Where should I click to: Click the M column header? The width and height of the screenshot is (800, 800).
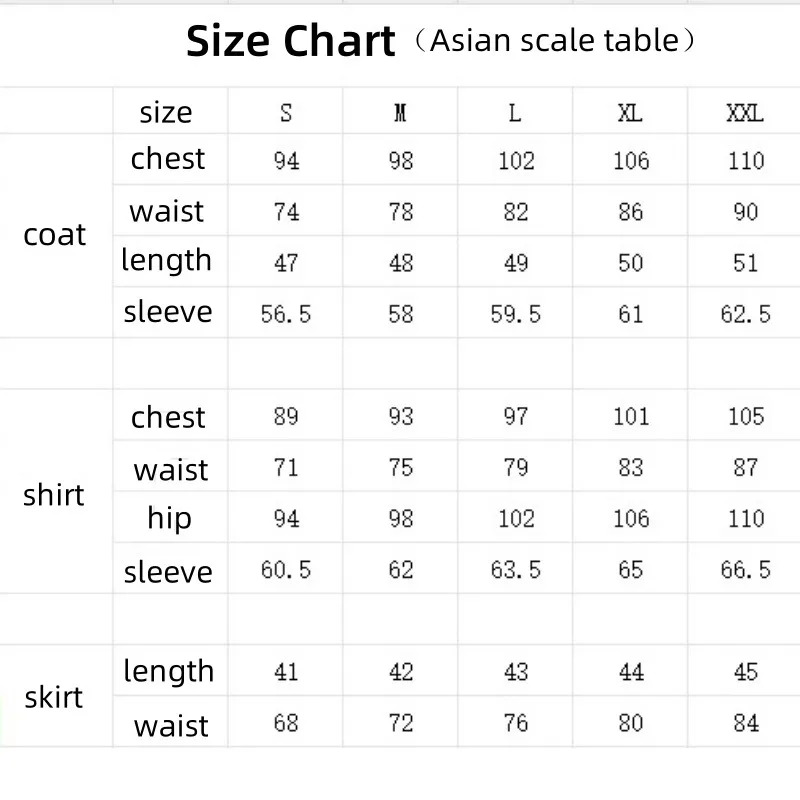(x=401, y=113)
